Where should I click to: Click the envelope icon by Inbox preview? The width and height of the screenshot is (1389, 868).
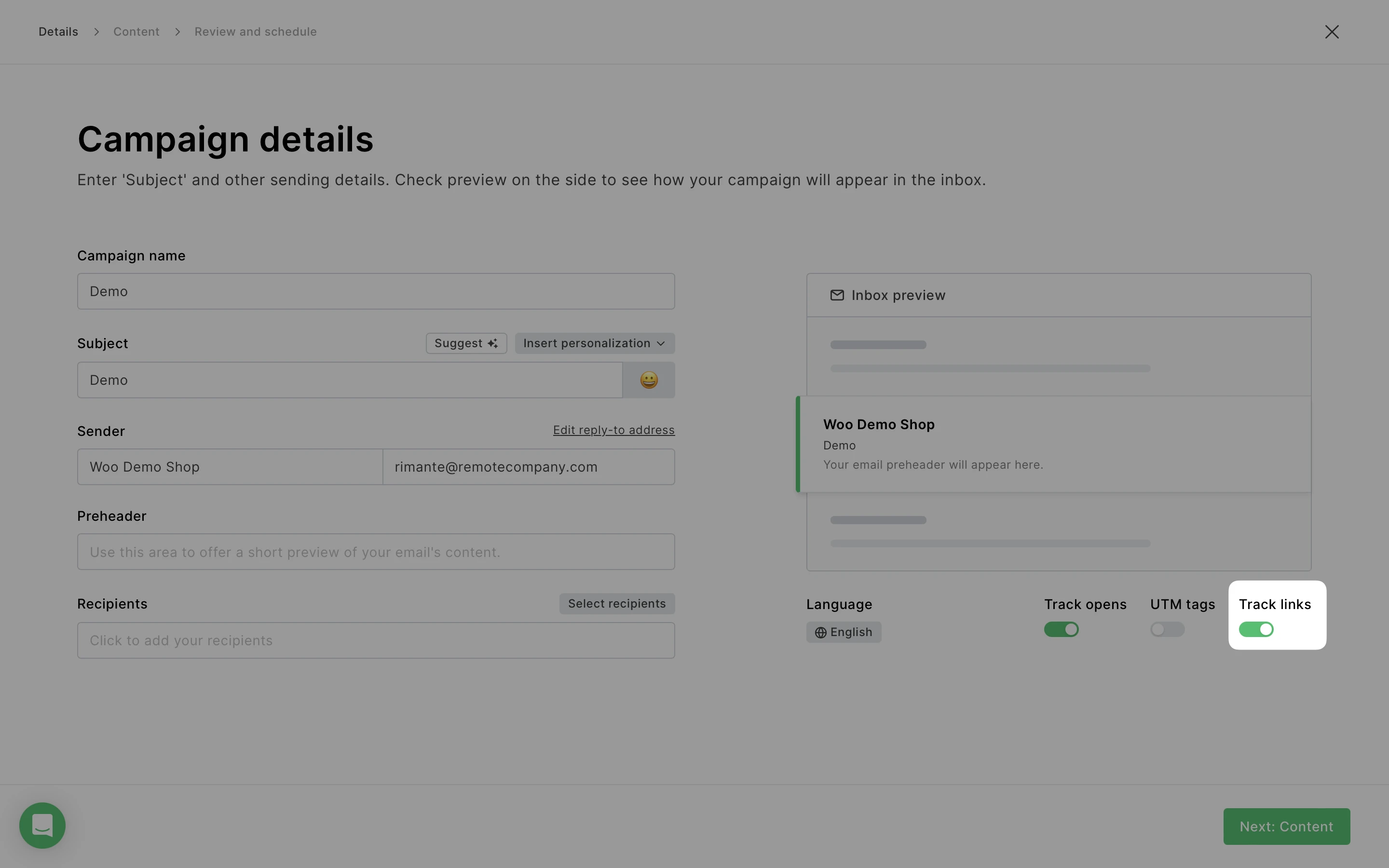point(837,295)
